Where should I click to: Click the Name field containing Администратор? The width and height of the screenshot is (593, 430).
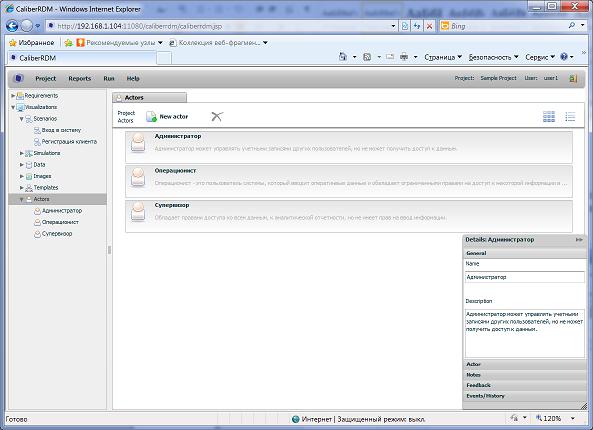[525, 277]
